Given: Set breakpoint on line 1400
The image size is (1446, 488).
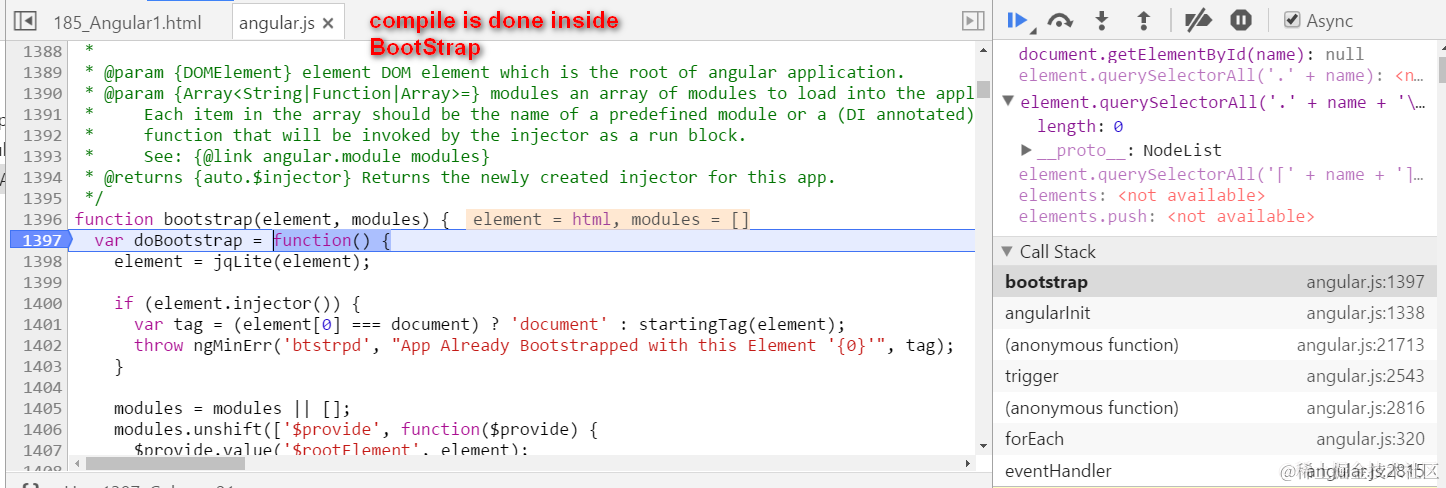Looking at the screenshot, I should [x=41, y=303].
